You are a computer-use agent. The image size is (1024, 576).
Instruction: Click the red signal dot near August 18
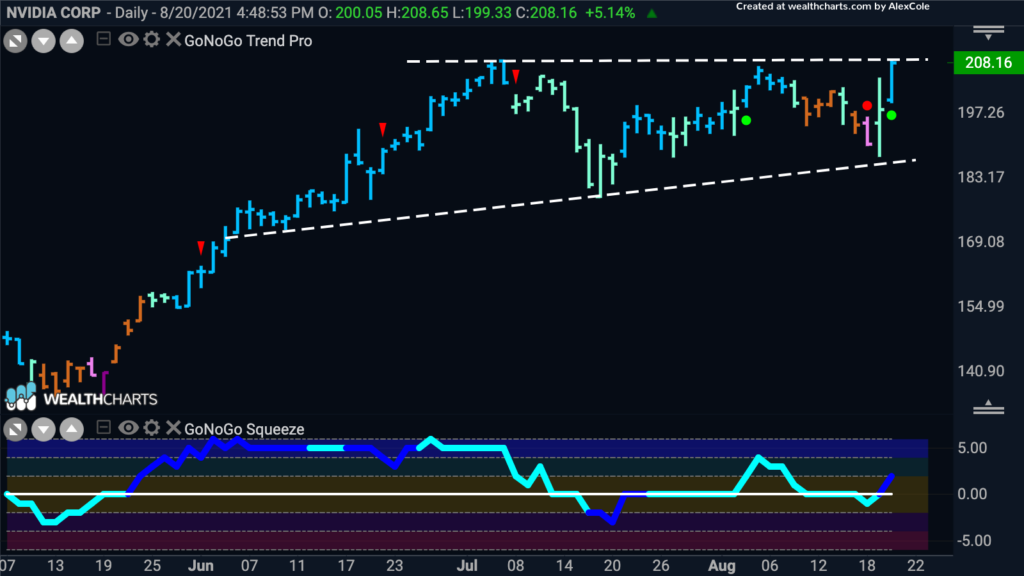[867, 106]
